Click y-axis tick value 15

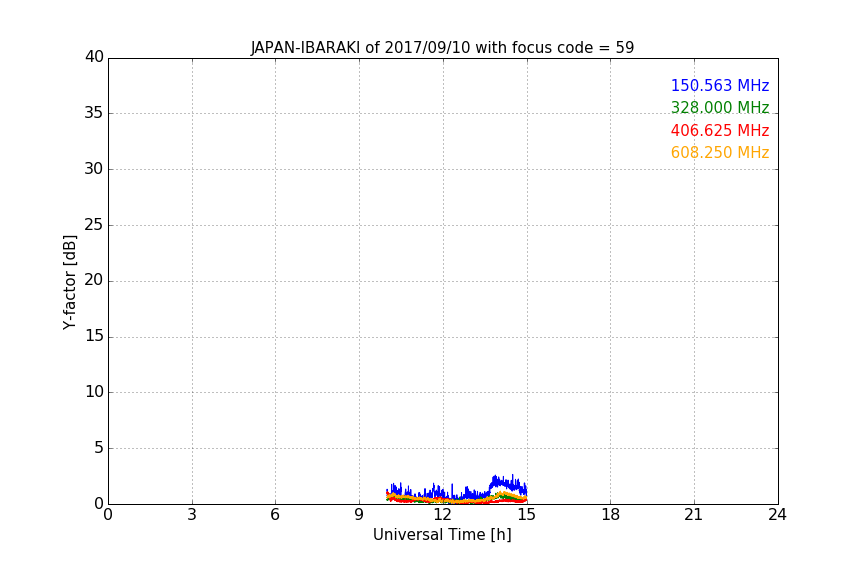tap(94, 336)
